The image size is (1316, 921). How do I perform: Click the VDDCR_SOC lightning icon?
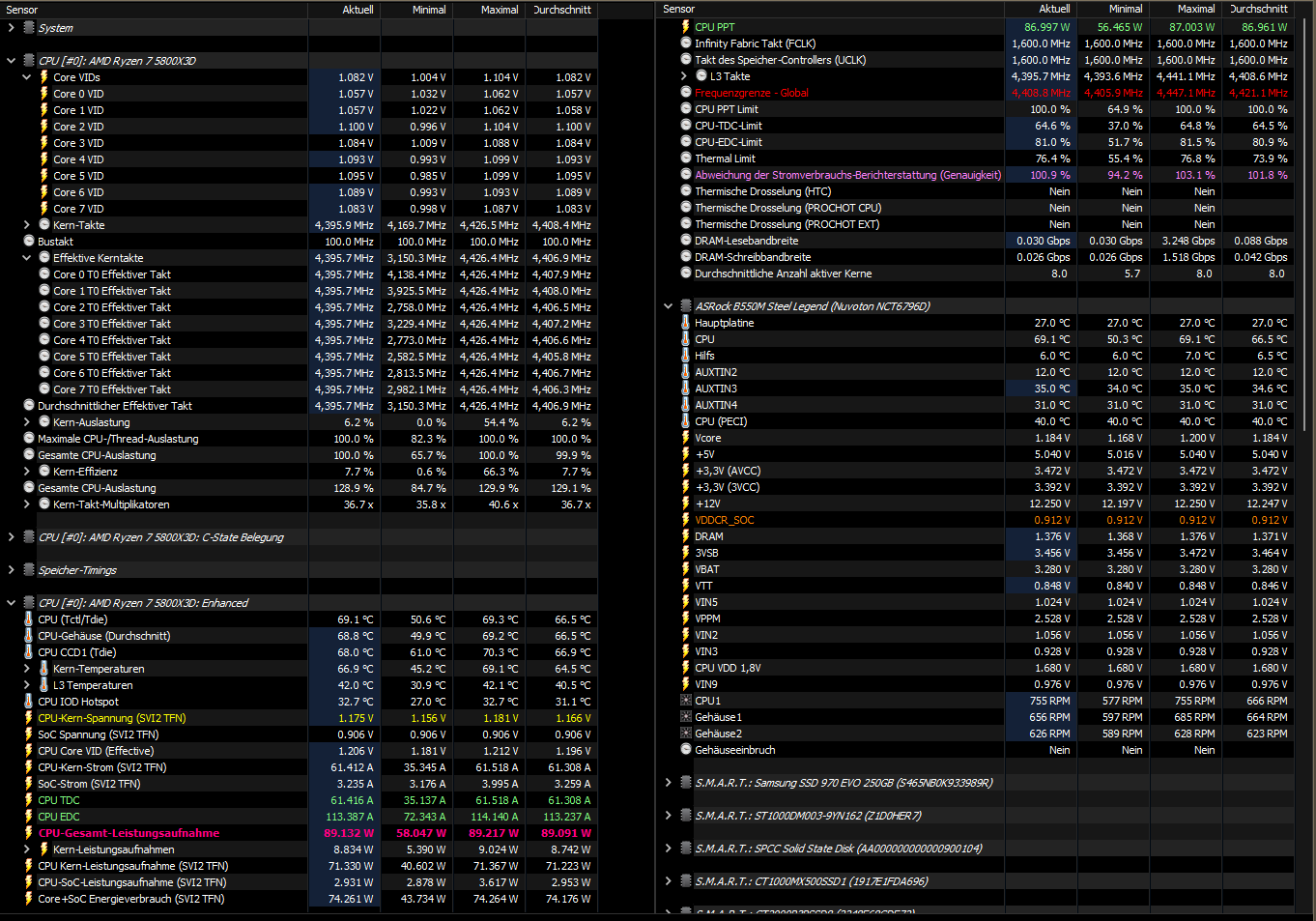pyautogui.click(x=686, y=520)
